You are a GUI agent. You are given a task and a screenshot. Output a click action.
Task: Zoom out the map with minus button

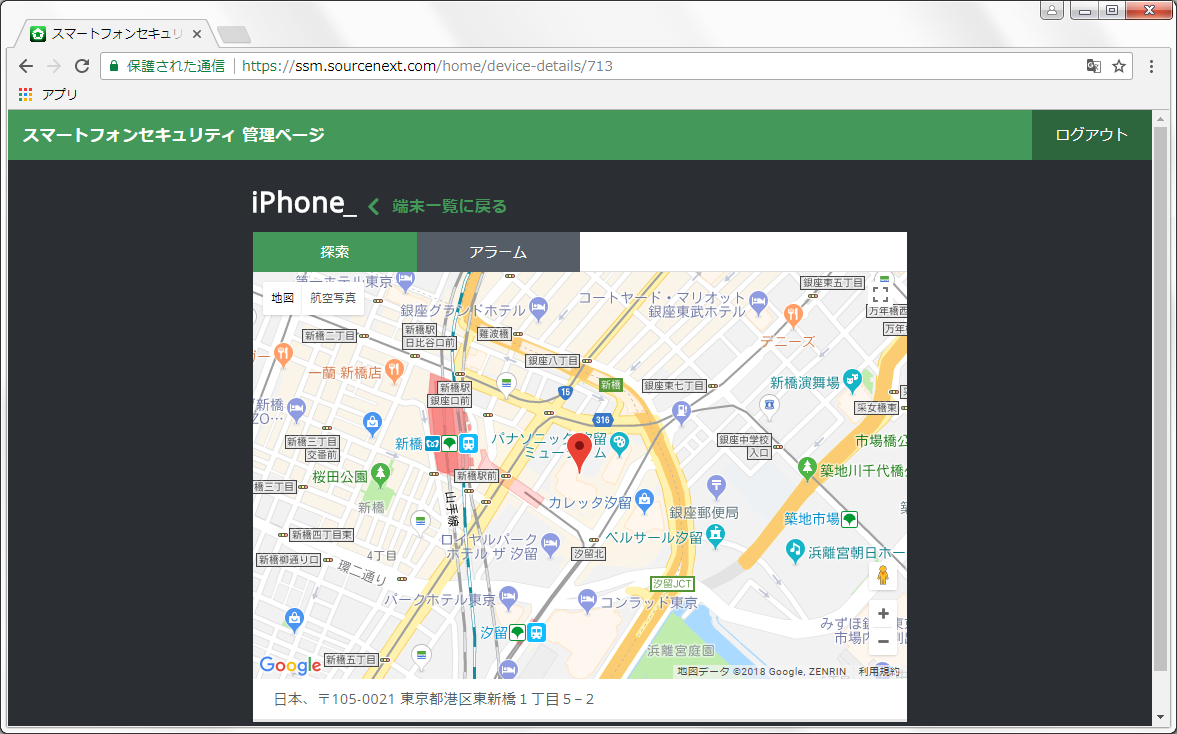pyautogui.click(x=883, y=642)
